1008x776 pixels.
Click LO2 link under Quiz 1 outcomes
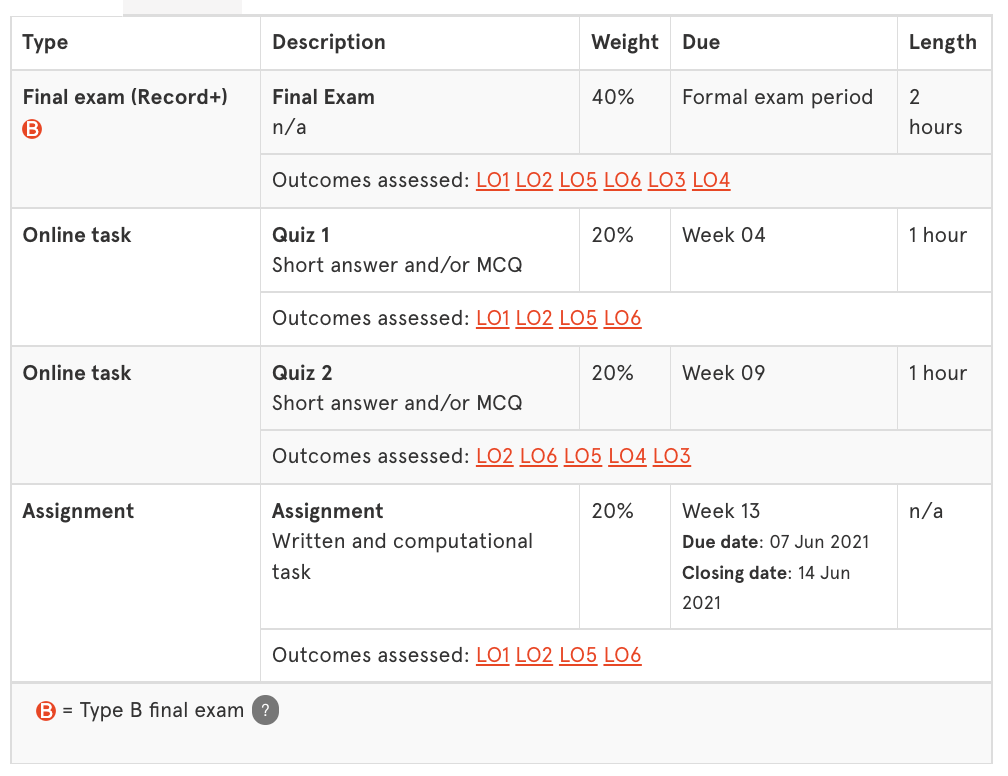pyautogui.click(x=534, y=319)
